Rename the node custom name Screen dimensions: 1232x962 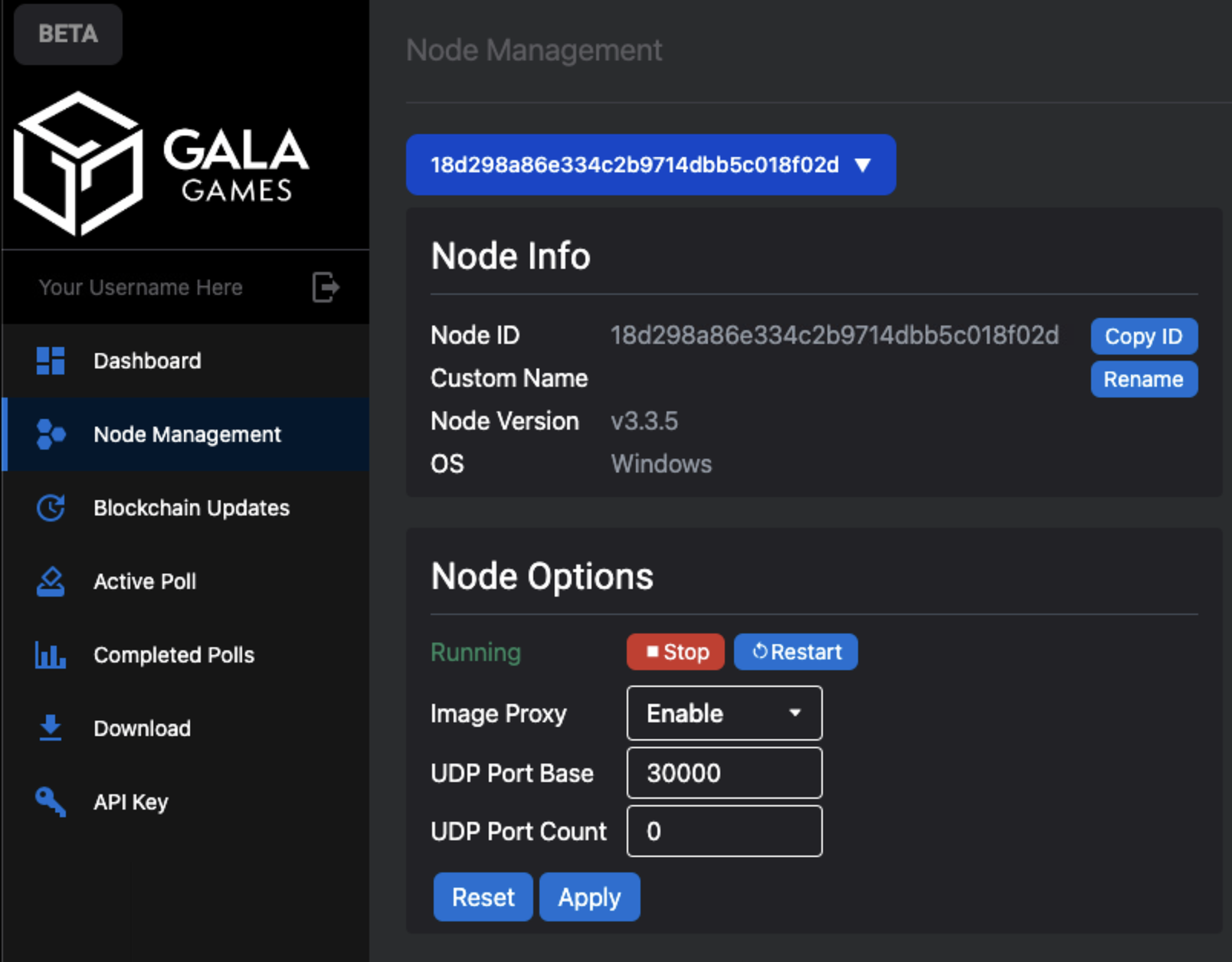pos(1144,379)
